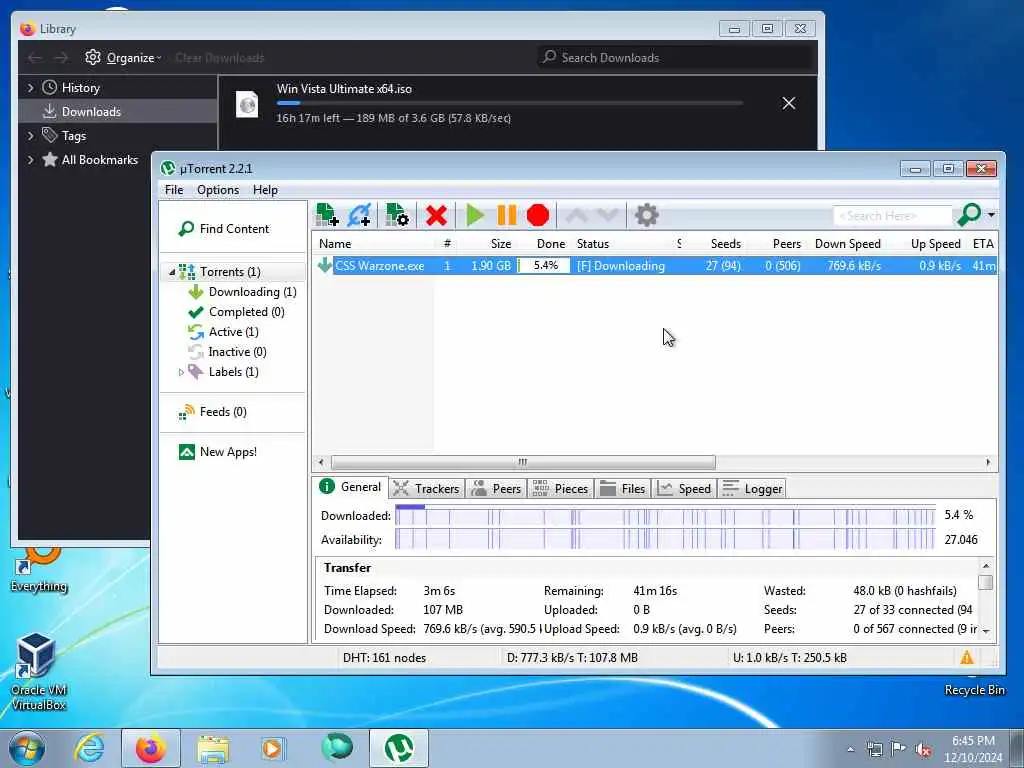Sort torrents by the Size column header

[x=501, y=244]
